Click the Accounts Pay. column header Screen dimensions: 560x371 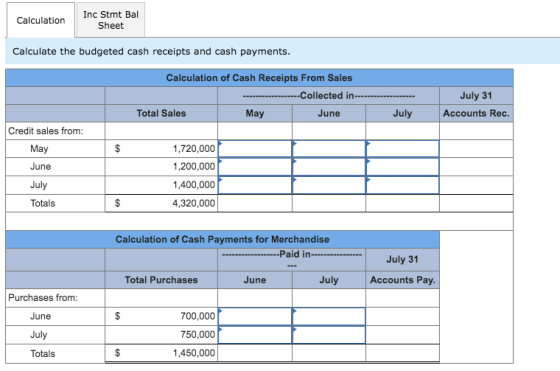click(x=402, y=280)
